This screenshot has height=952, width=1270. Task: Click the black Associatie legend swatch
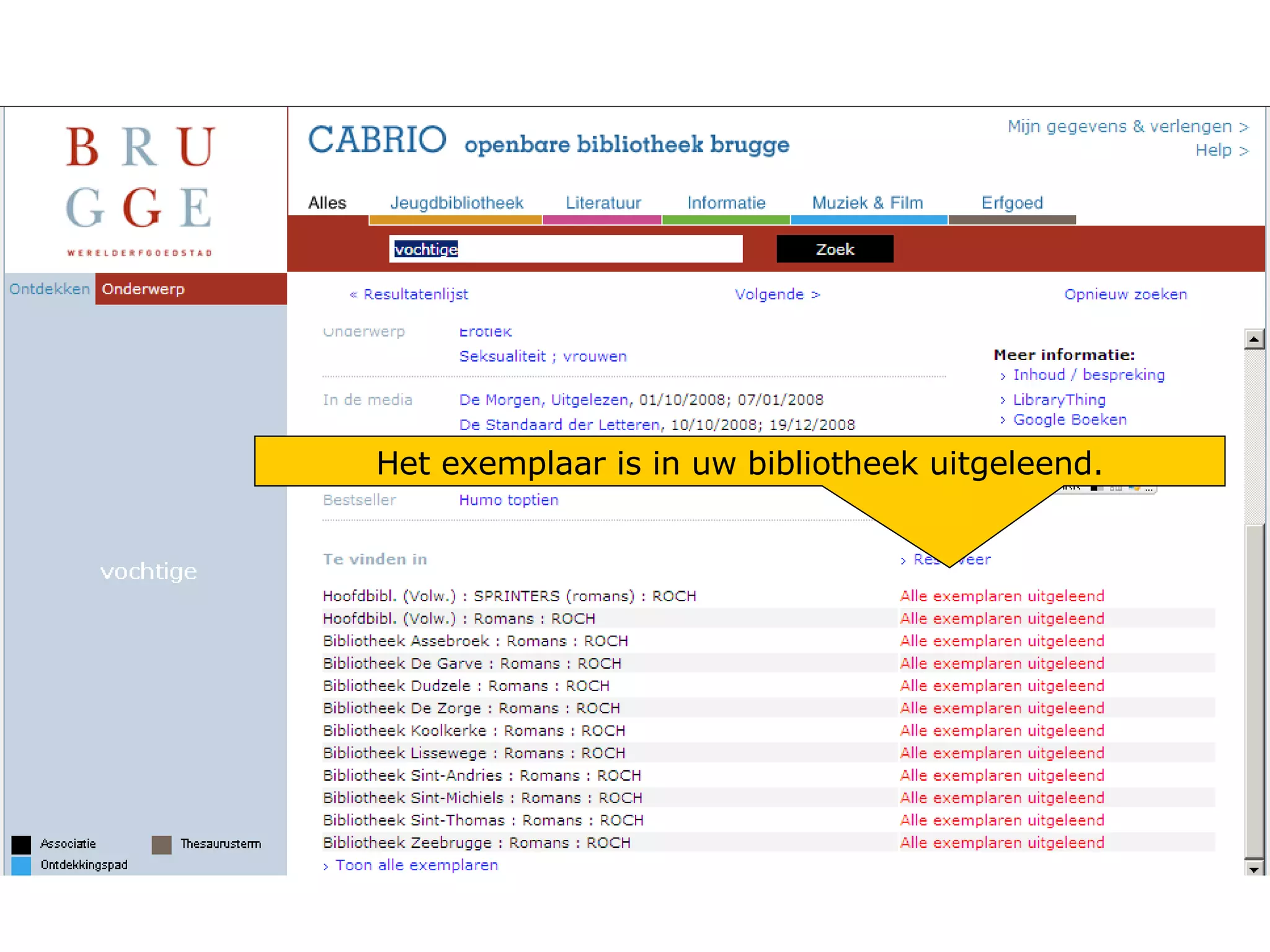(21, 844)
